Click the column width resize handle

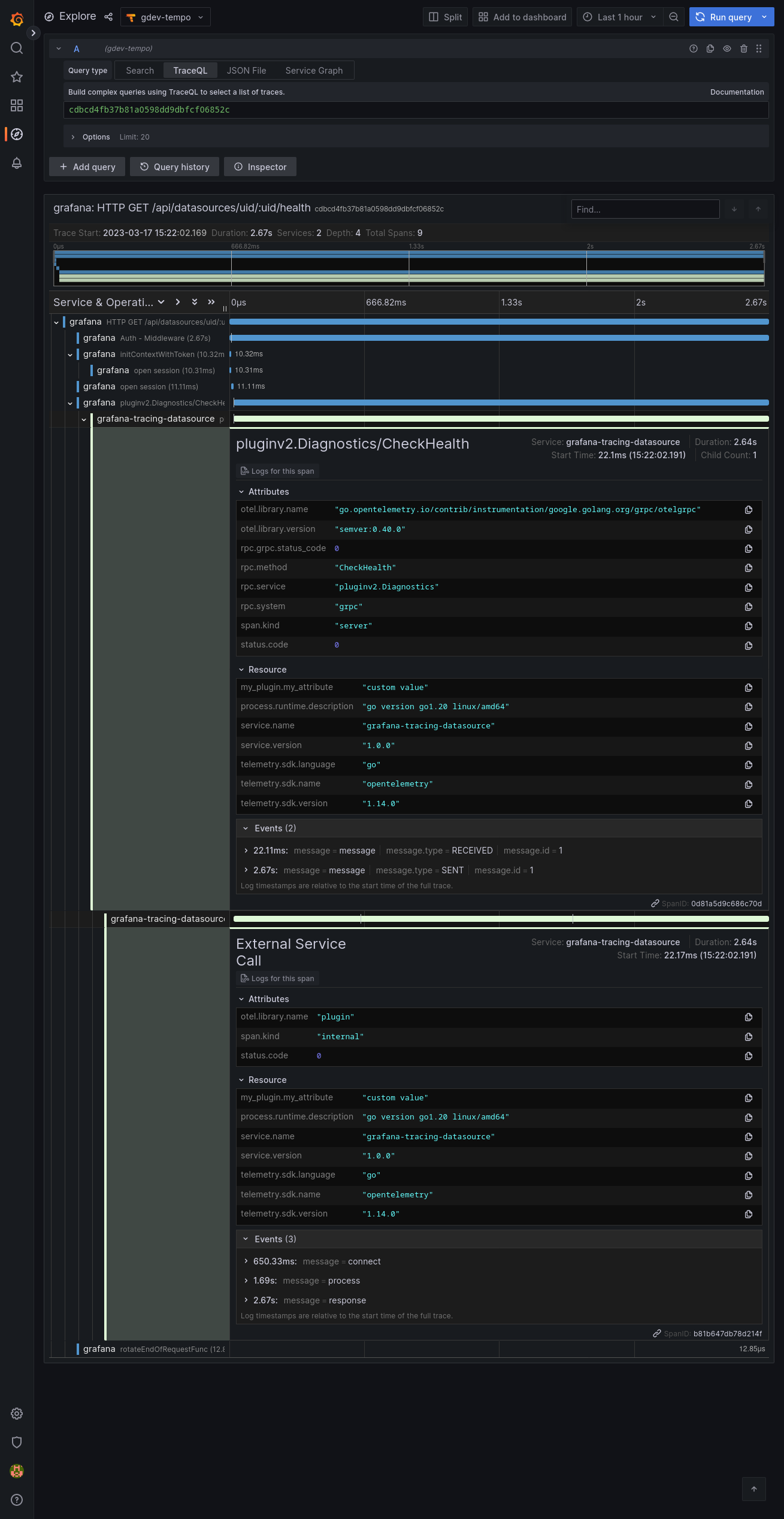225,309
